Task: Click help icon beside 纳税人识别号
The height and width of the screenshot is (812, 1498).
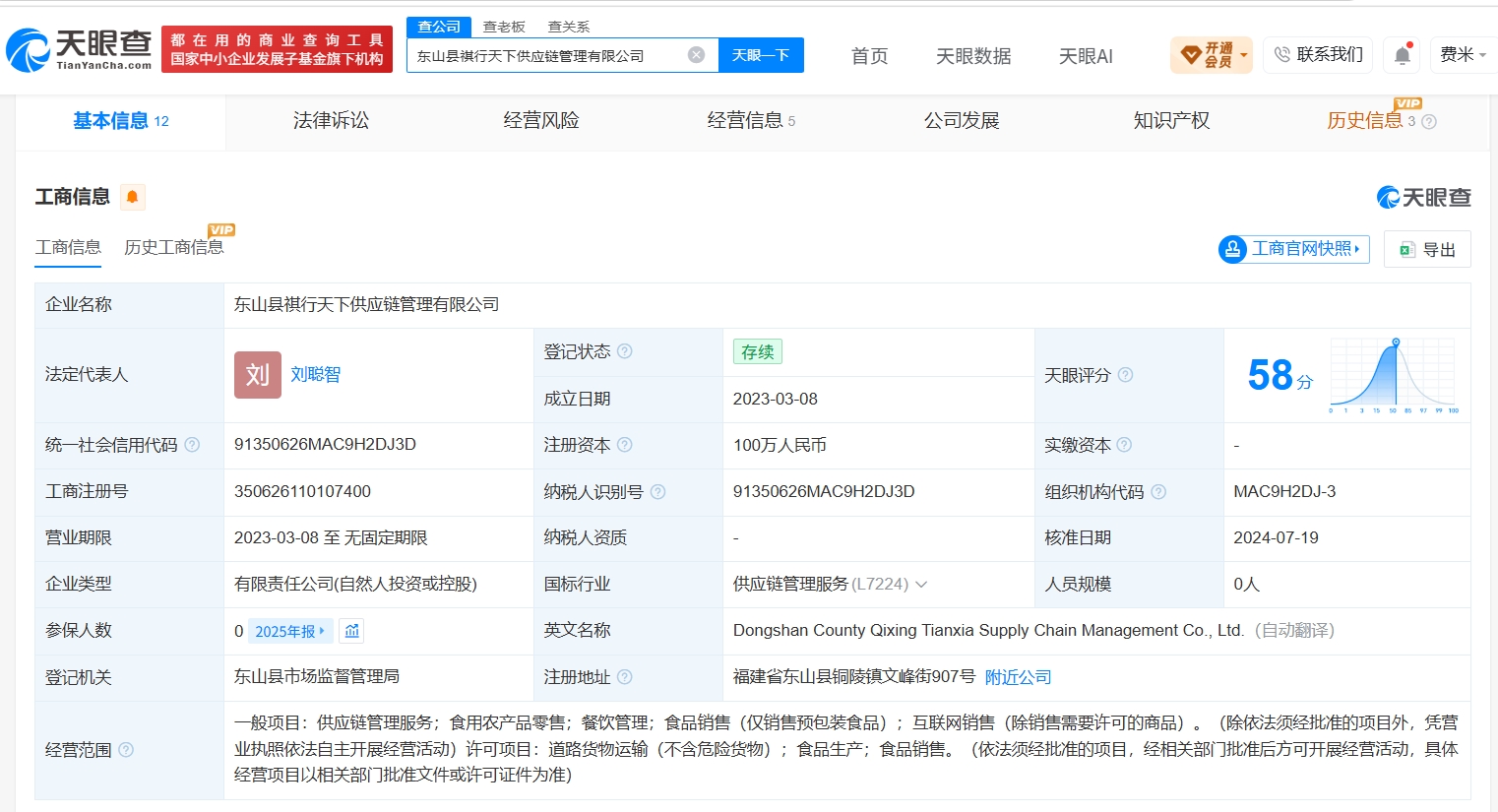Action: (x=657, y=491)
